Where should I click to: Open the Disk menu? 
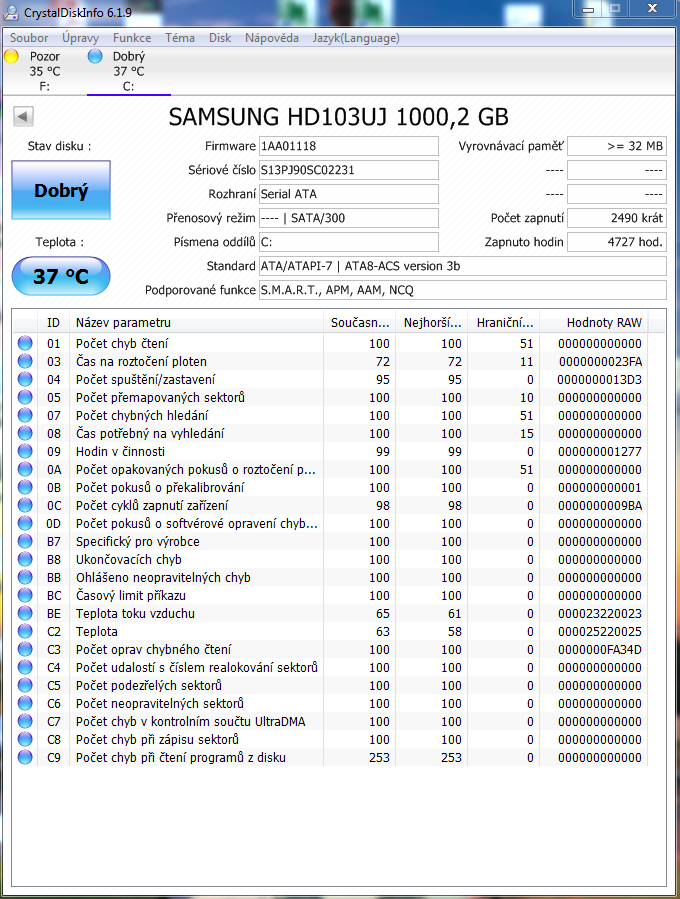pos(220,38)
